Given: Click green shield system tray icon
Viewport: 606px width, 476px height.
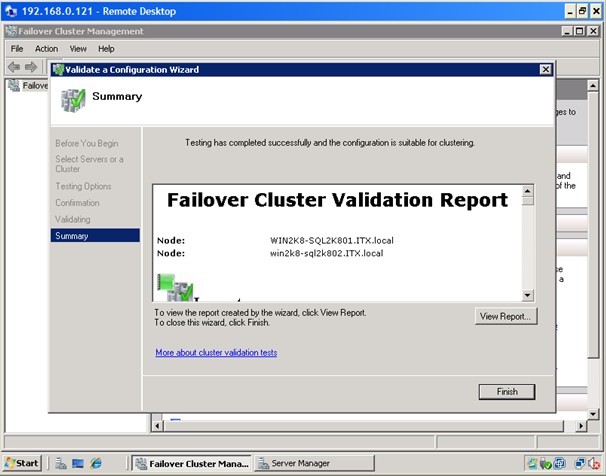Looking at the screenshot, I should coord(546,463).
